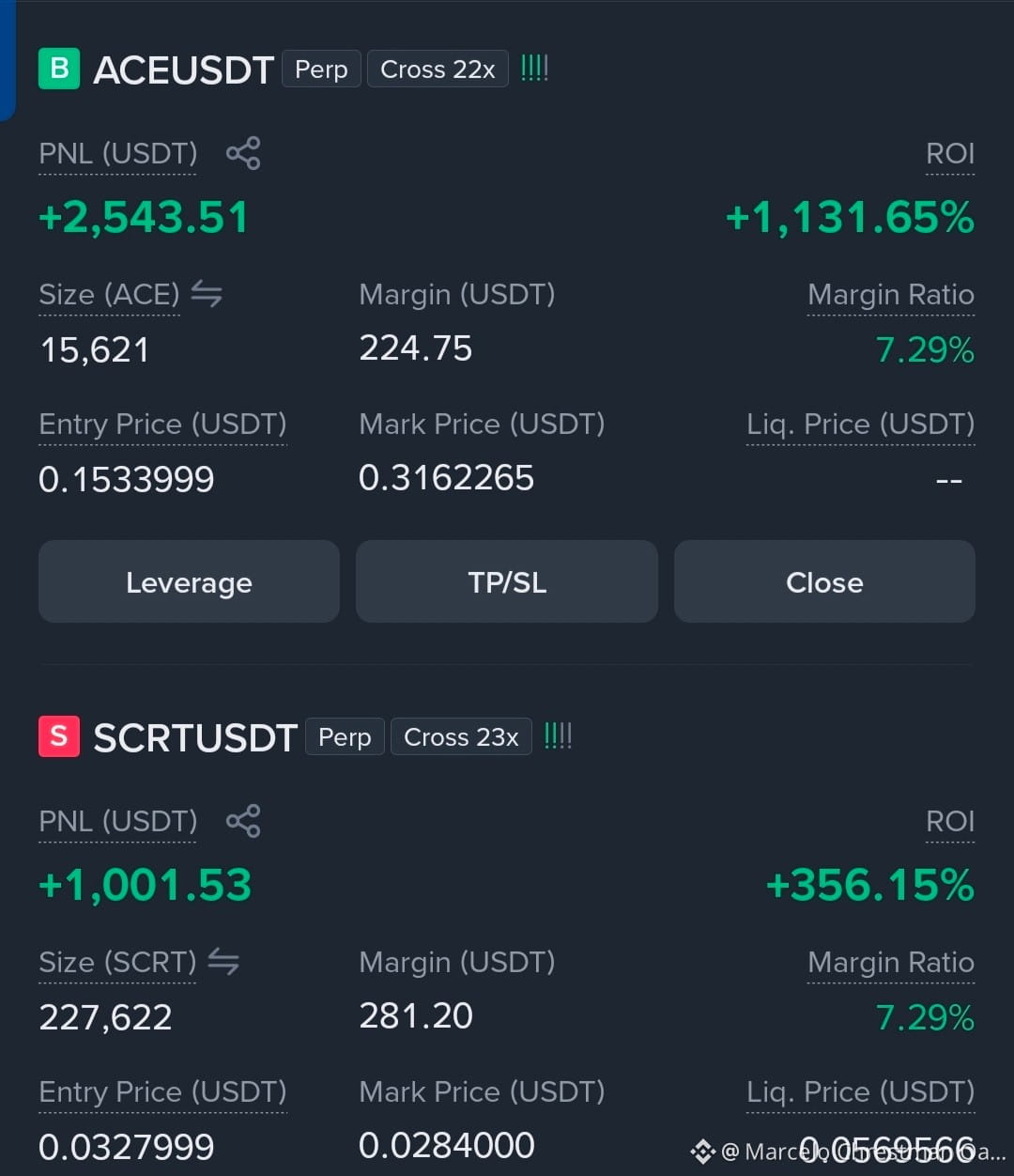Swap size unit for SCRT position
The width and height of the screenshot is (1014, 1176).
pyautogui.click(x=223, y=962)
